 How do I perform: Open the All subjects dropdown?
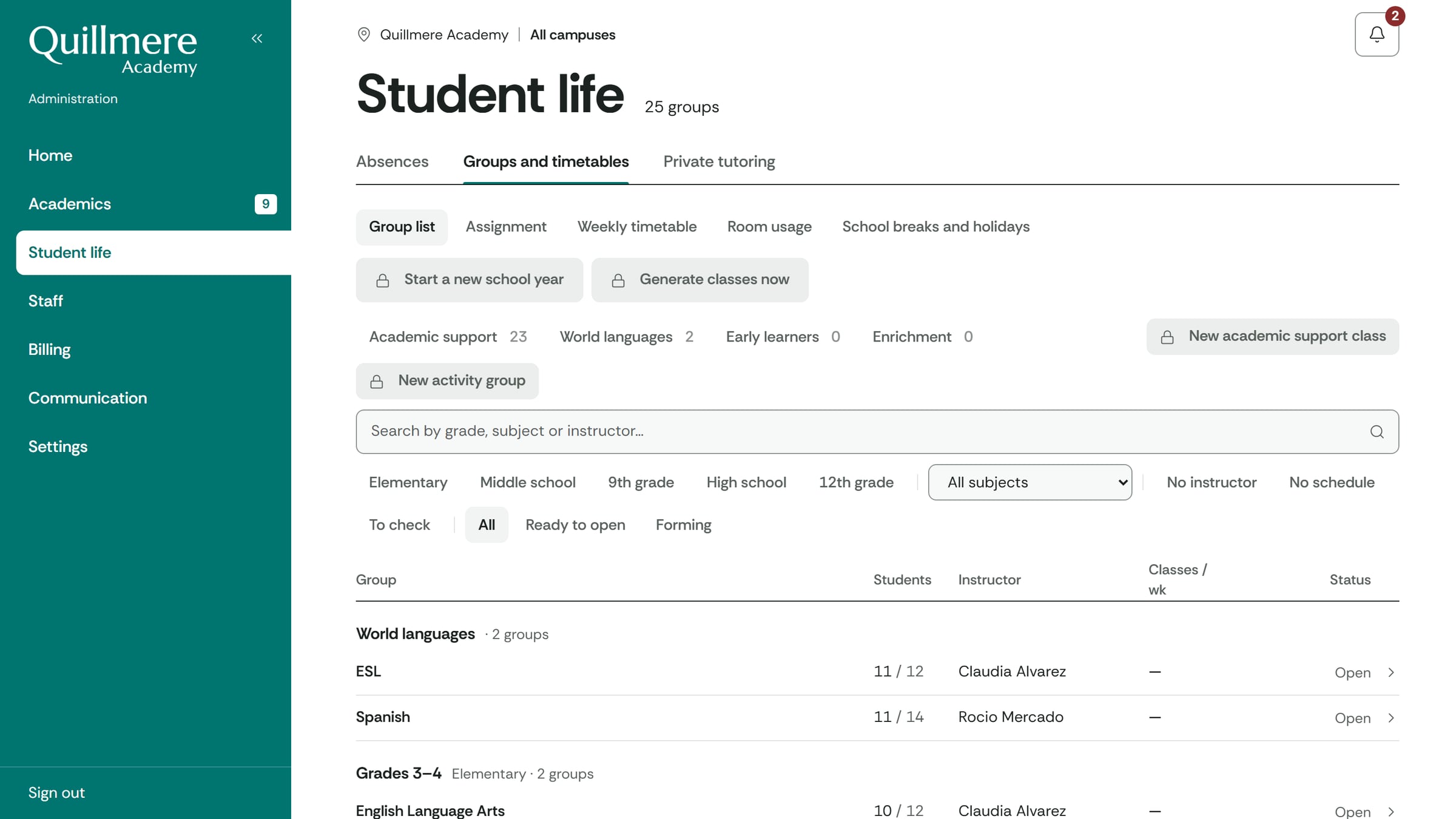(1030, 482)
